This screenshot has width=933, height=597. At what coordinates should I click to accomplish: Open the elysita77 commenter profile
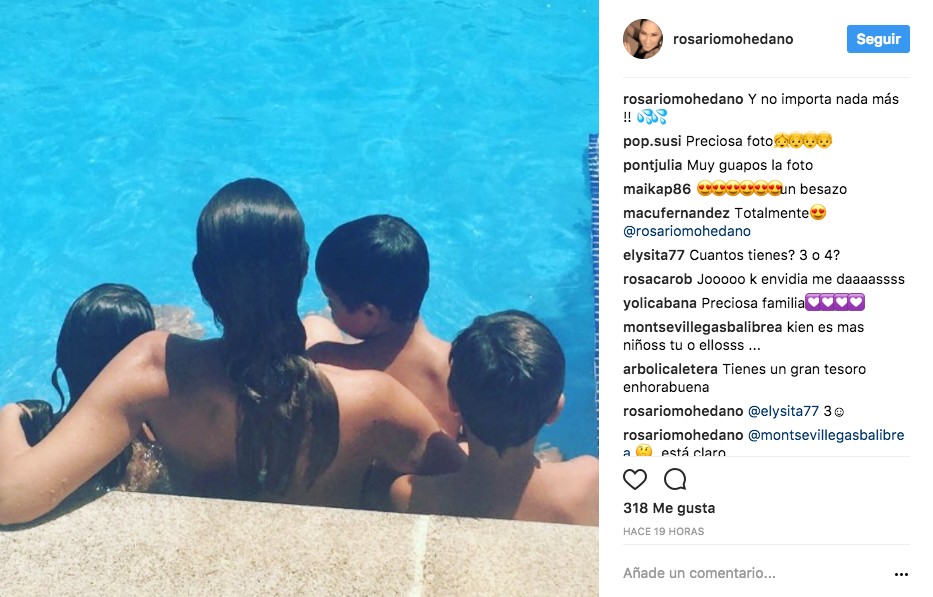[653, 255]
